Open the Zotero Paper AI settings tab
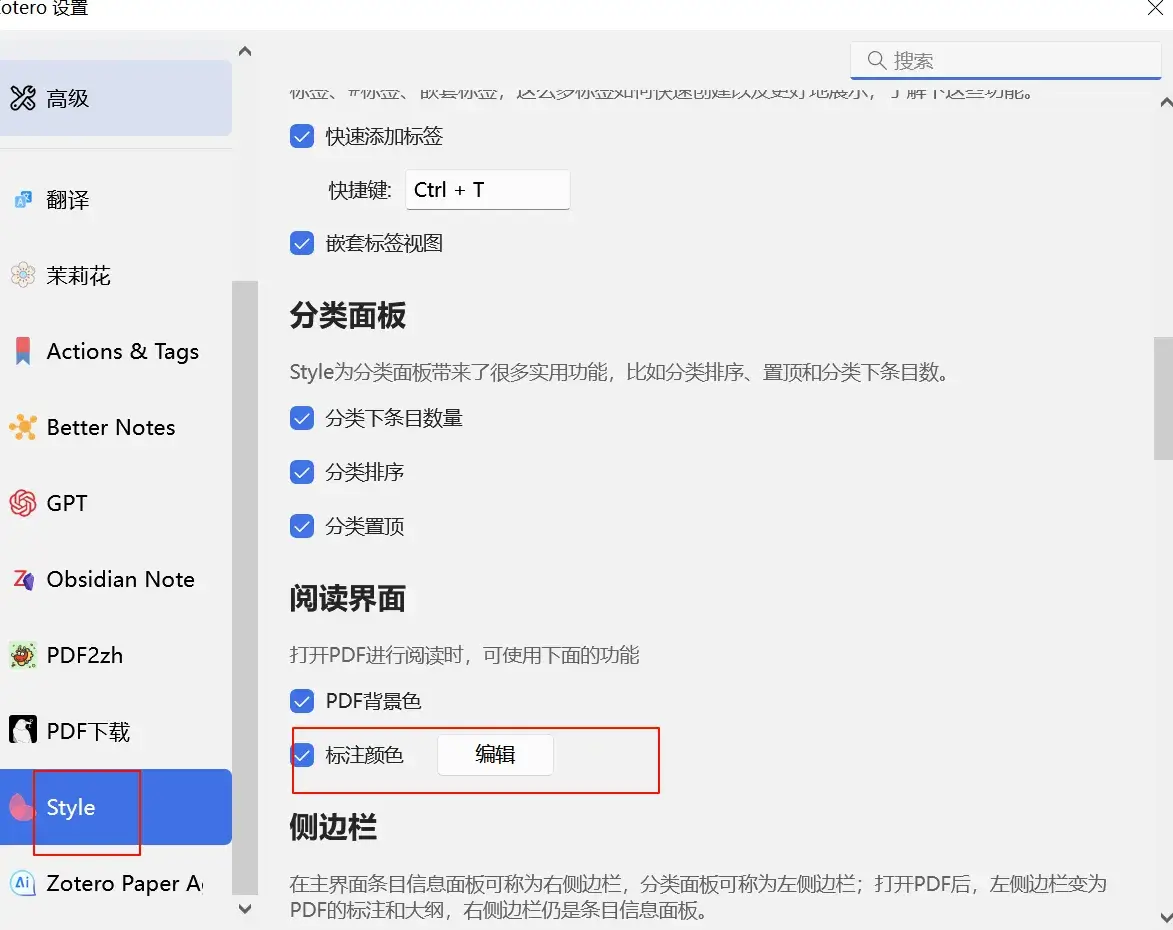 point(115,883)
